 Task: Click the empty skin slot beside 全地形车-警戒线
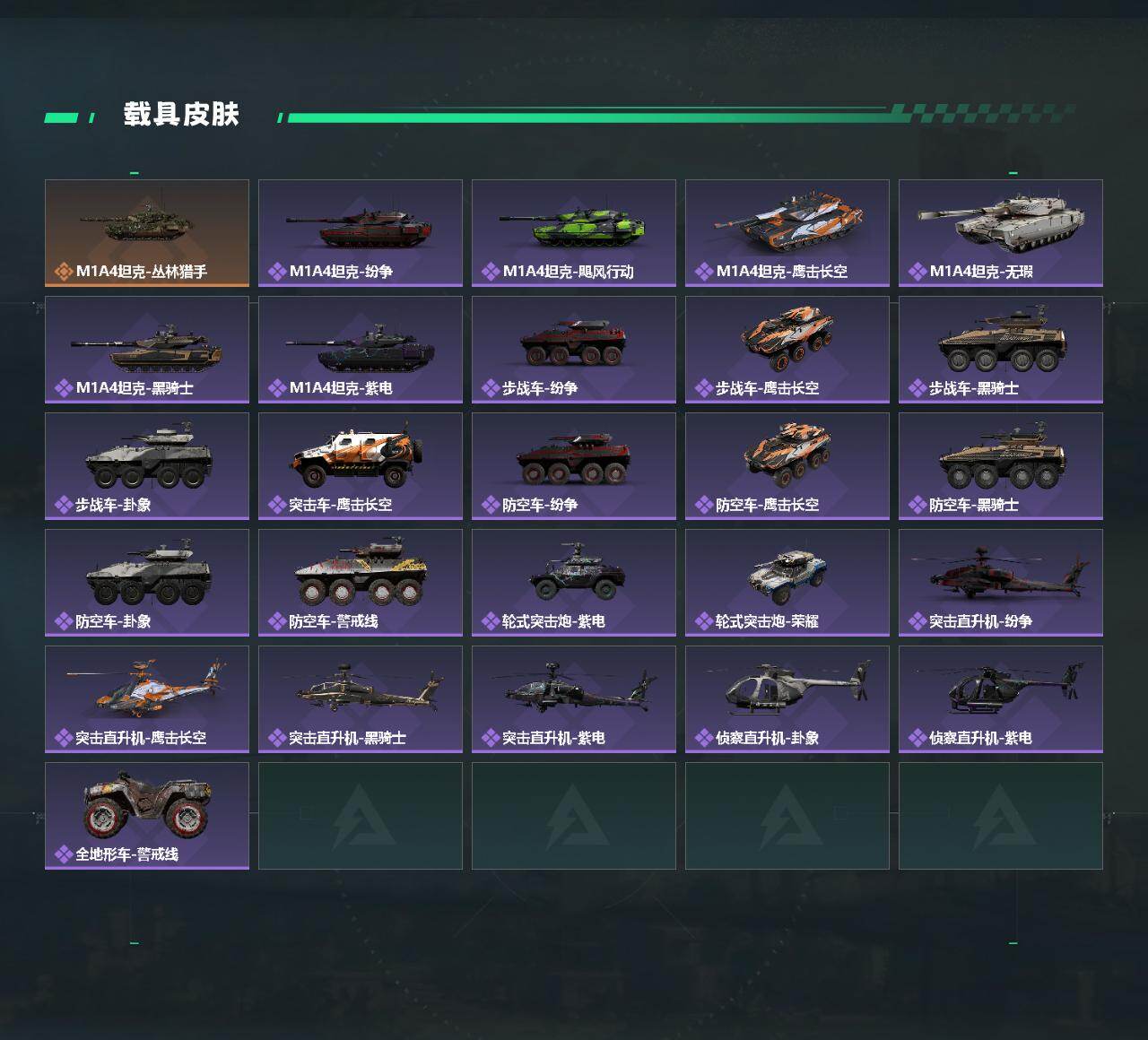click(x=361, y=816)
